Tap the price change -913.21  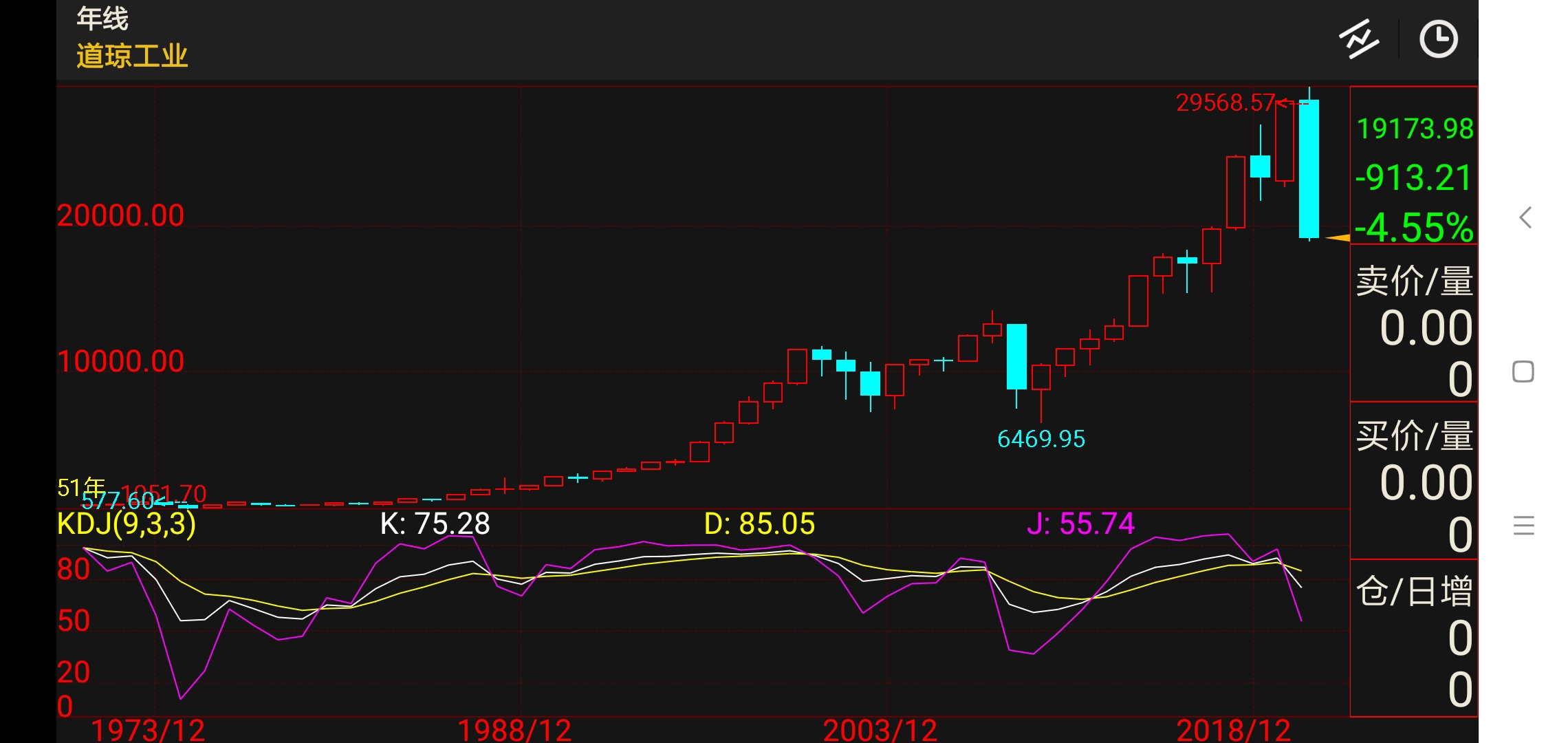(1413, 177)
